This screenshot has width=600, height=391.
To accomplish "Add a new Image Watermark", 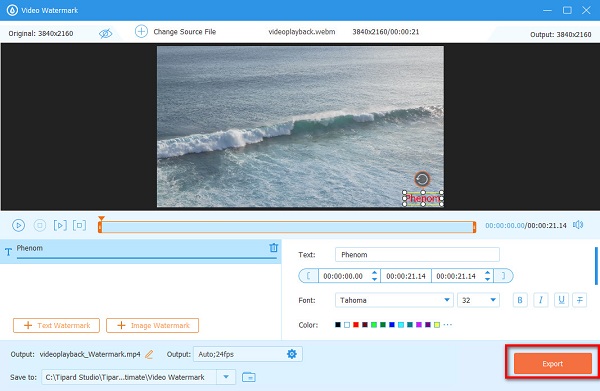I will click(x=152, y=326).
